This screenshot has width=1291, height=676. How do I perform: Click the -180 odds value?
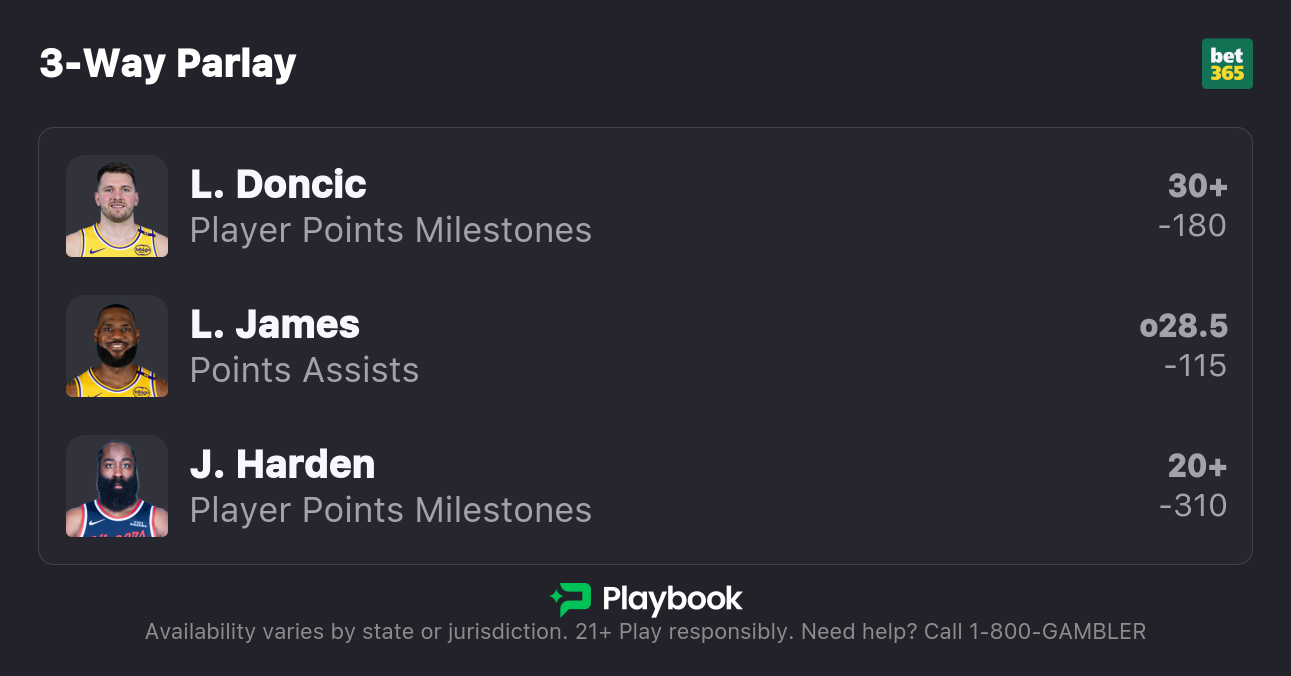tap(1192, 226)
